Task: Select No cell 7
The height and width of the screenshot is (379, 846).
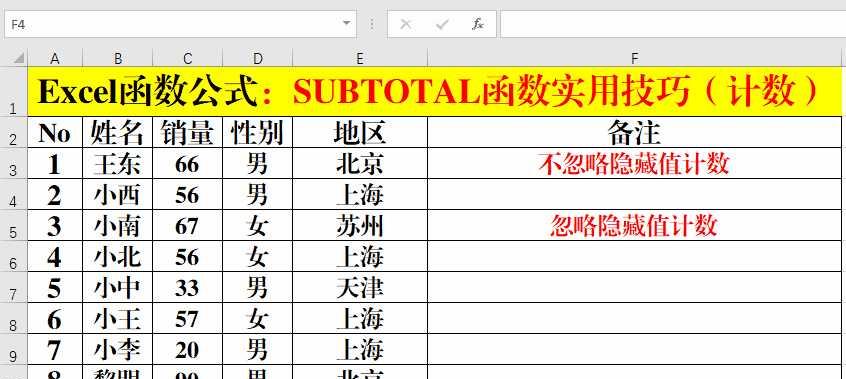Action: point(54,350)
